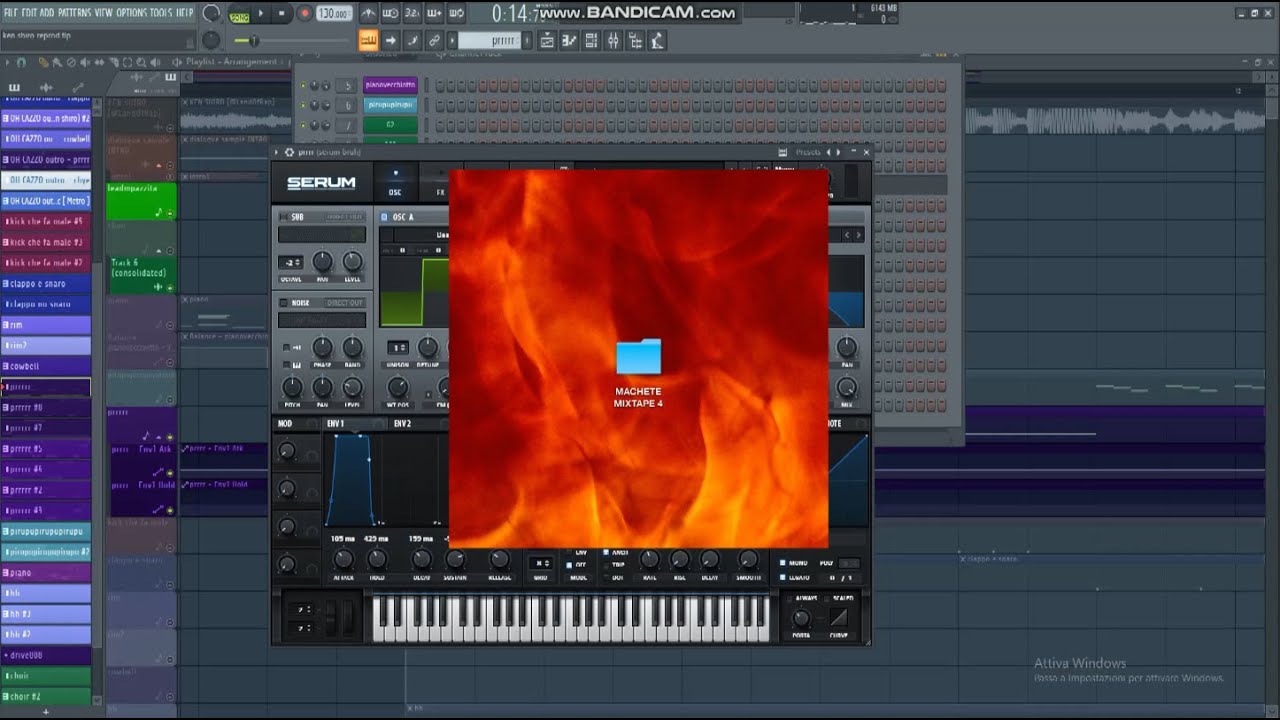Toggle mute LED for pianovecchiotto channel

pos(303,85)
